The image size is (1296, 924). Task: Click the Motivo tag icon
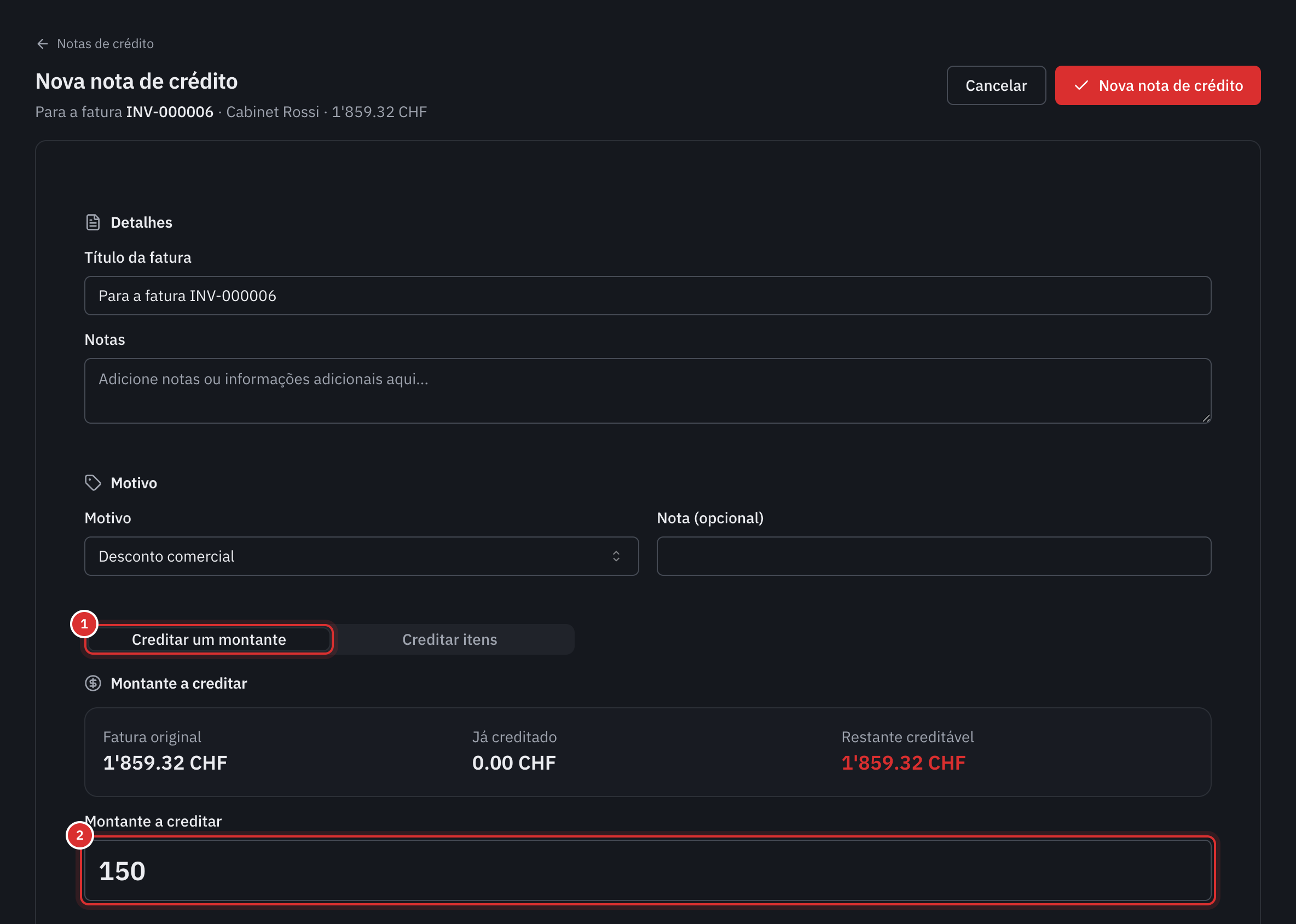(92, 483)
